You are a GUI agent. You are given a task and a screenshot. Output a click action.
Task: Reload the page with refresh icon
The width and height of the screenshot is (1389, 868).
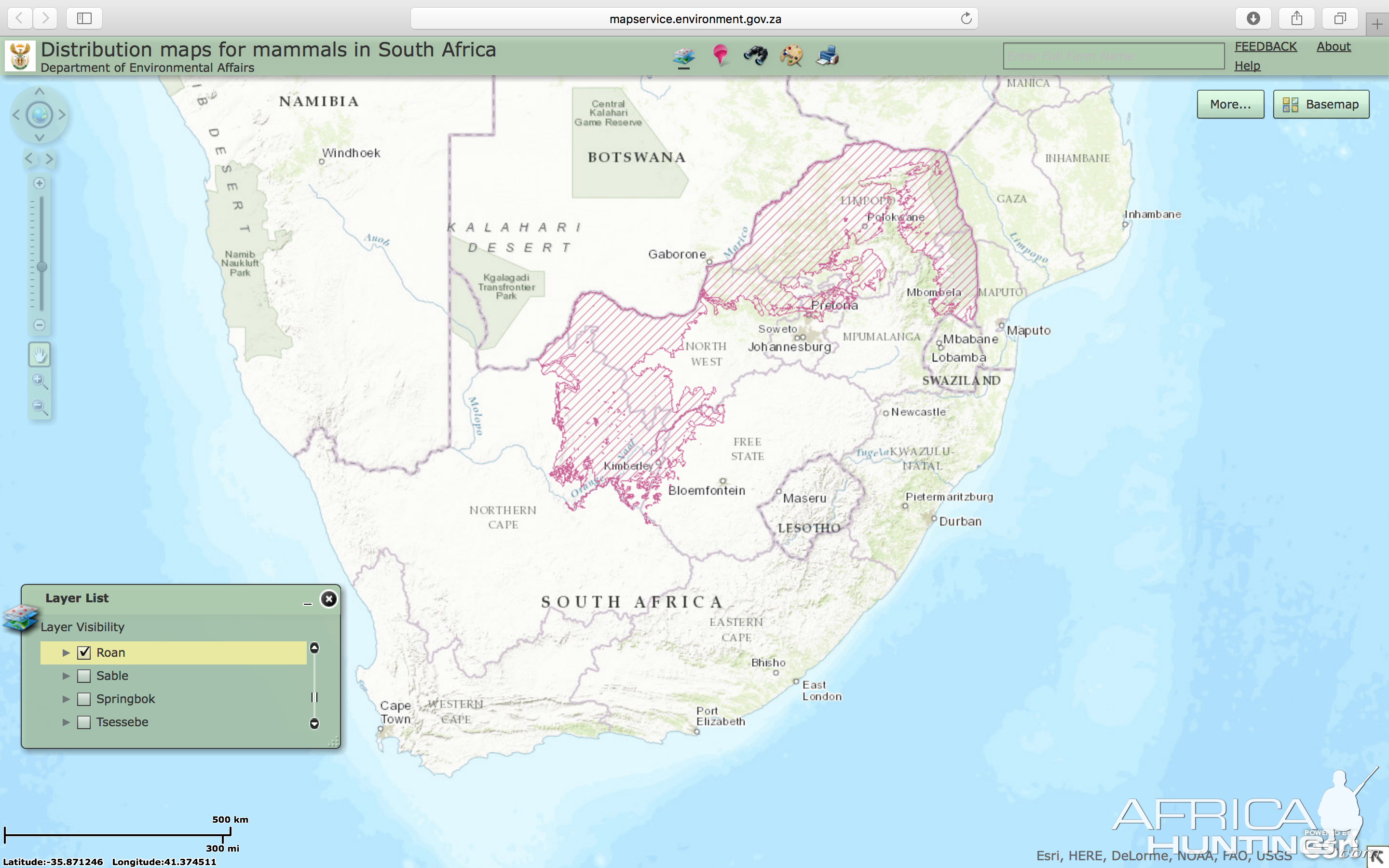pyautogui.click(x=967, y=18)
